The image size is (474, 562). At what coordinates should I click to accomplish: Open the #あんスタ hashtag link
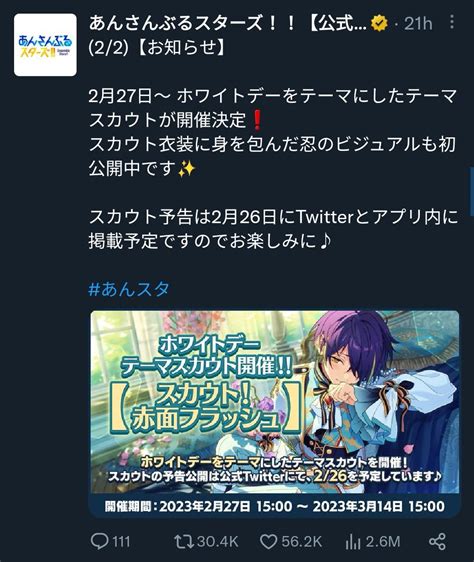tap(128, 289)
